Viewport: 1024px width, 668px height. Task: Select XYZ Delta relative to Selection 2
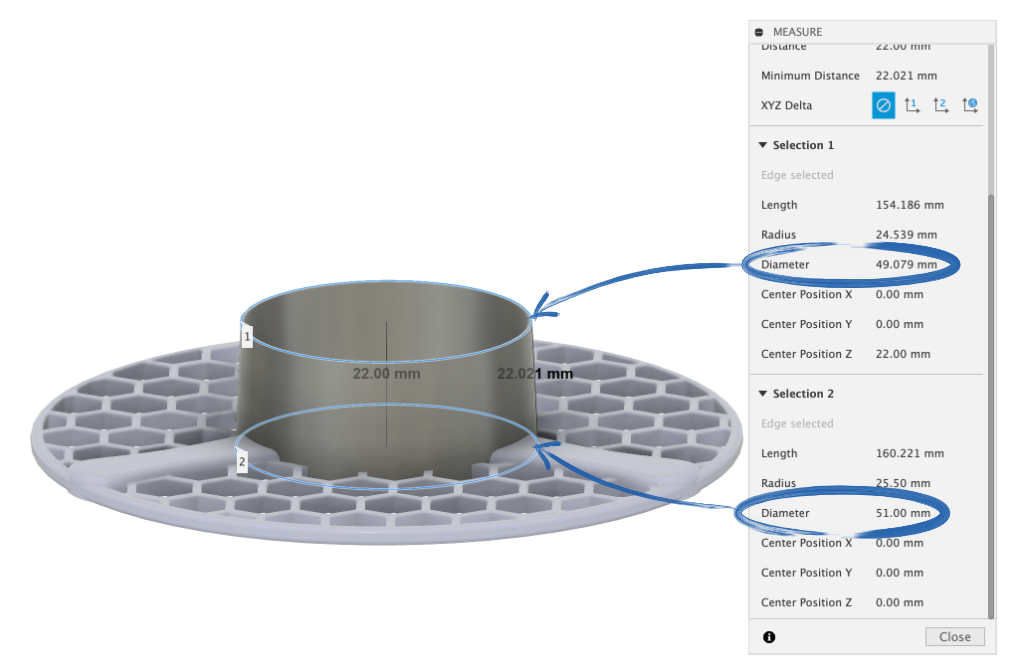pyautogui.click(x=941, y=104)
